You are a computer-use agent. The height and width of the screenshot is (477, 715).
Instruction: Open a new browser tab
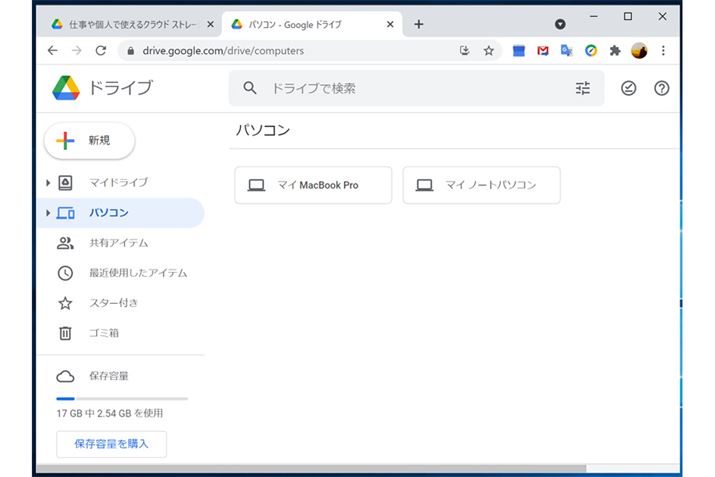[x=419, y=24]
